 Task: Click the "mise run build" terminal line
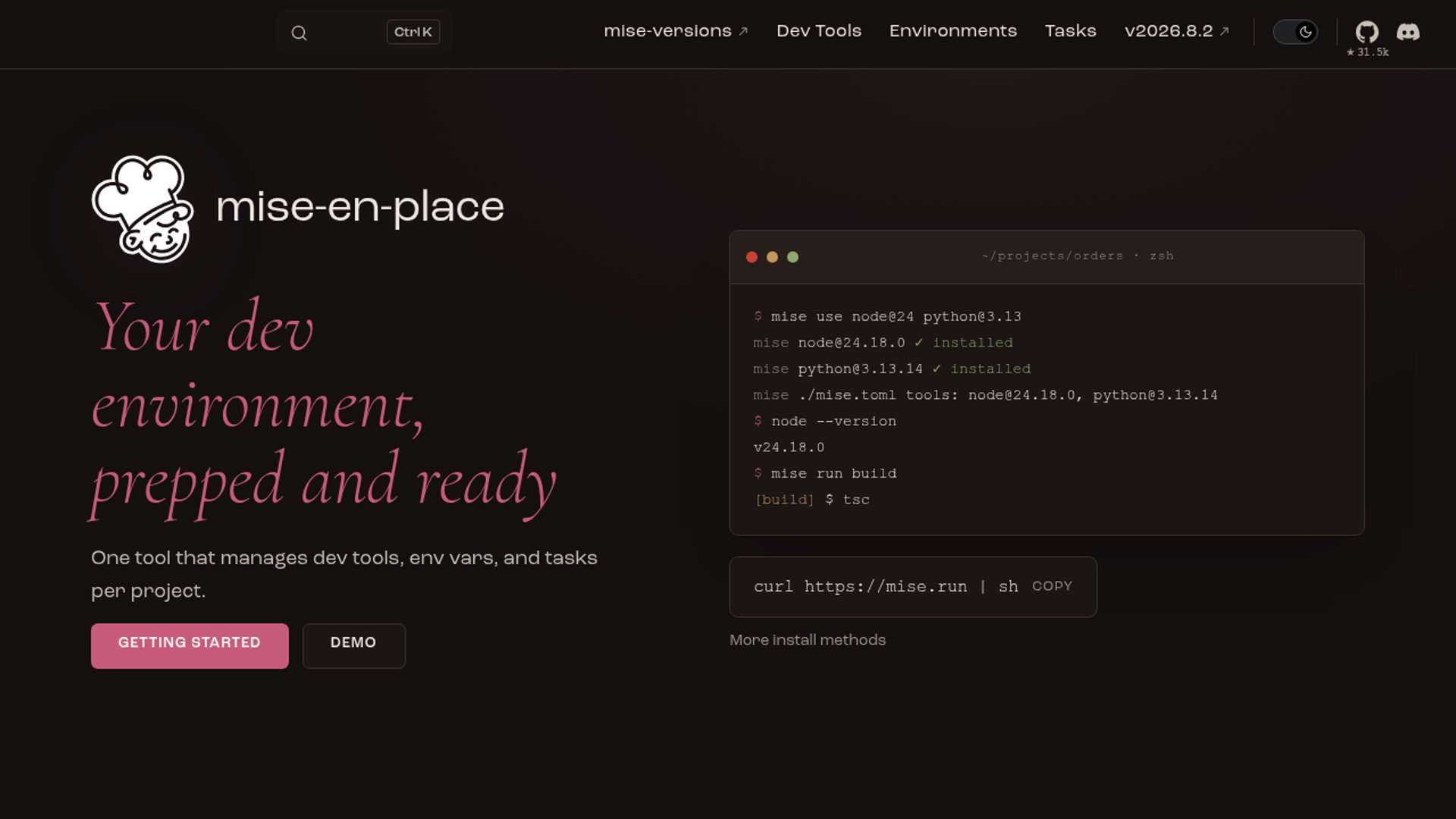click(825, 473)
